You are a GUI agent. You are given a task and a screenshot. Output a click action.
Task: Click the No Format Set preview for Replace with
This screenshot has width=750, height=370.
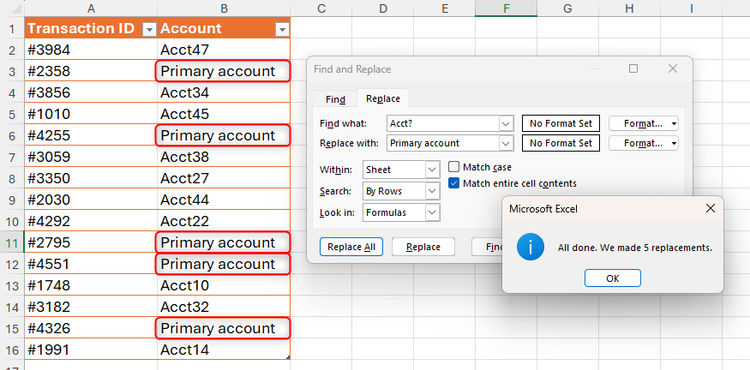click(561, 143)
